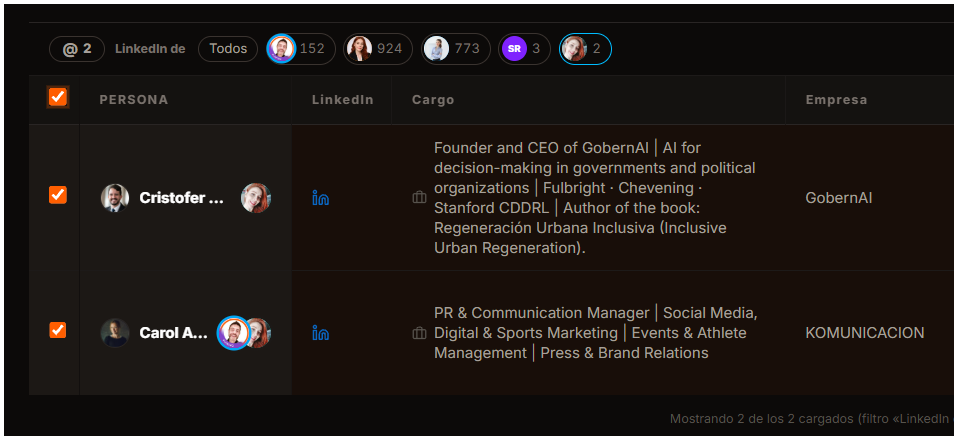Uncheck the Cristofer row checkbox
Viewport: 958px width, 440px height.
pos(57,195)
